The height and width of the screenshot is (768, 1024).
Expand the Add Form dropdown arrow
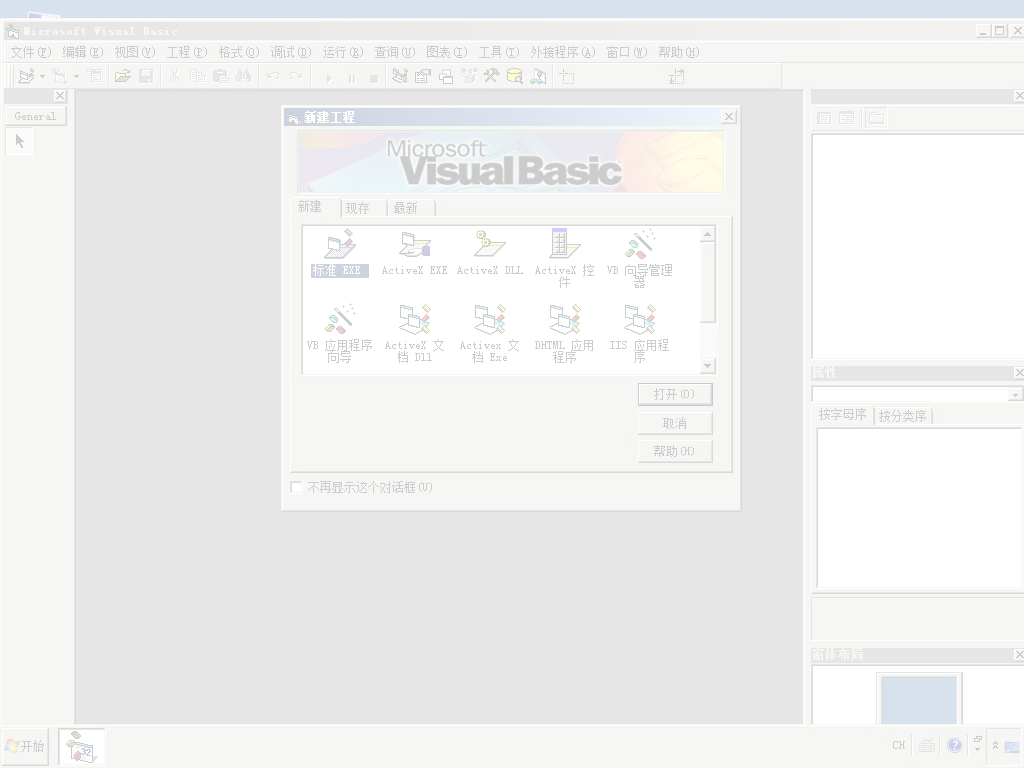point(76,76)
